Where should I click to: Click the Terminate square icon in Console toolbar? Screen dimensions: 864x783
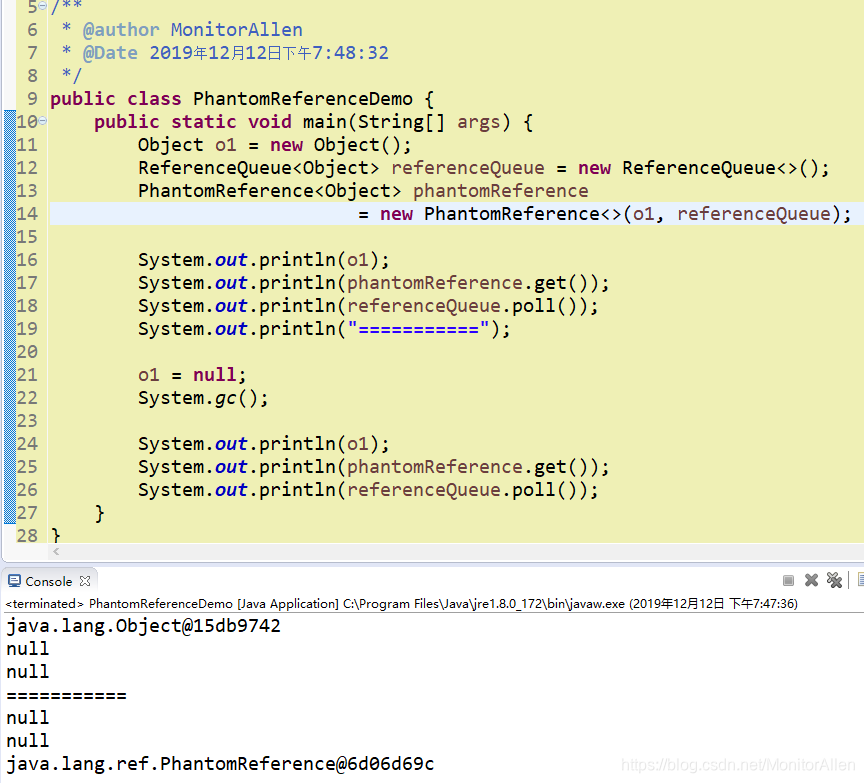(788, 580)
